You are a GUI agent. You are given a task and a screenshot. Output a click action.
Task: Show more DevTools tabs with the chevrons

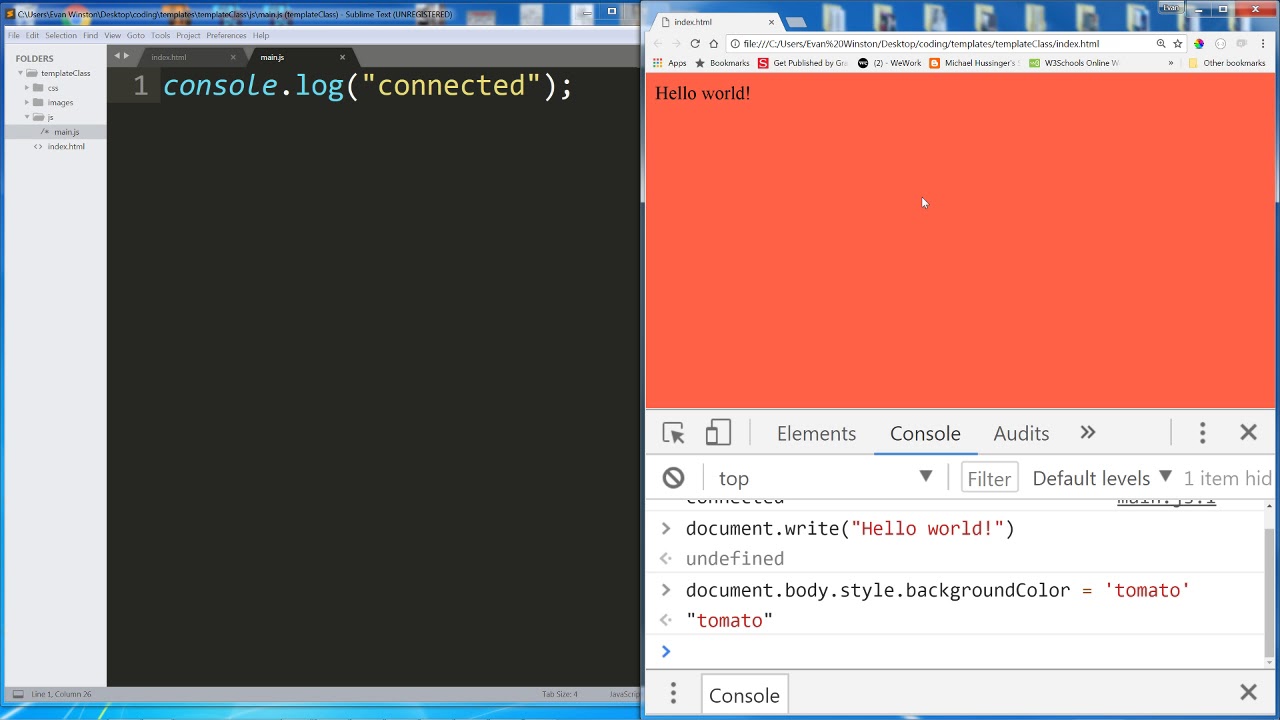1088,433
